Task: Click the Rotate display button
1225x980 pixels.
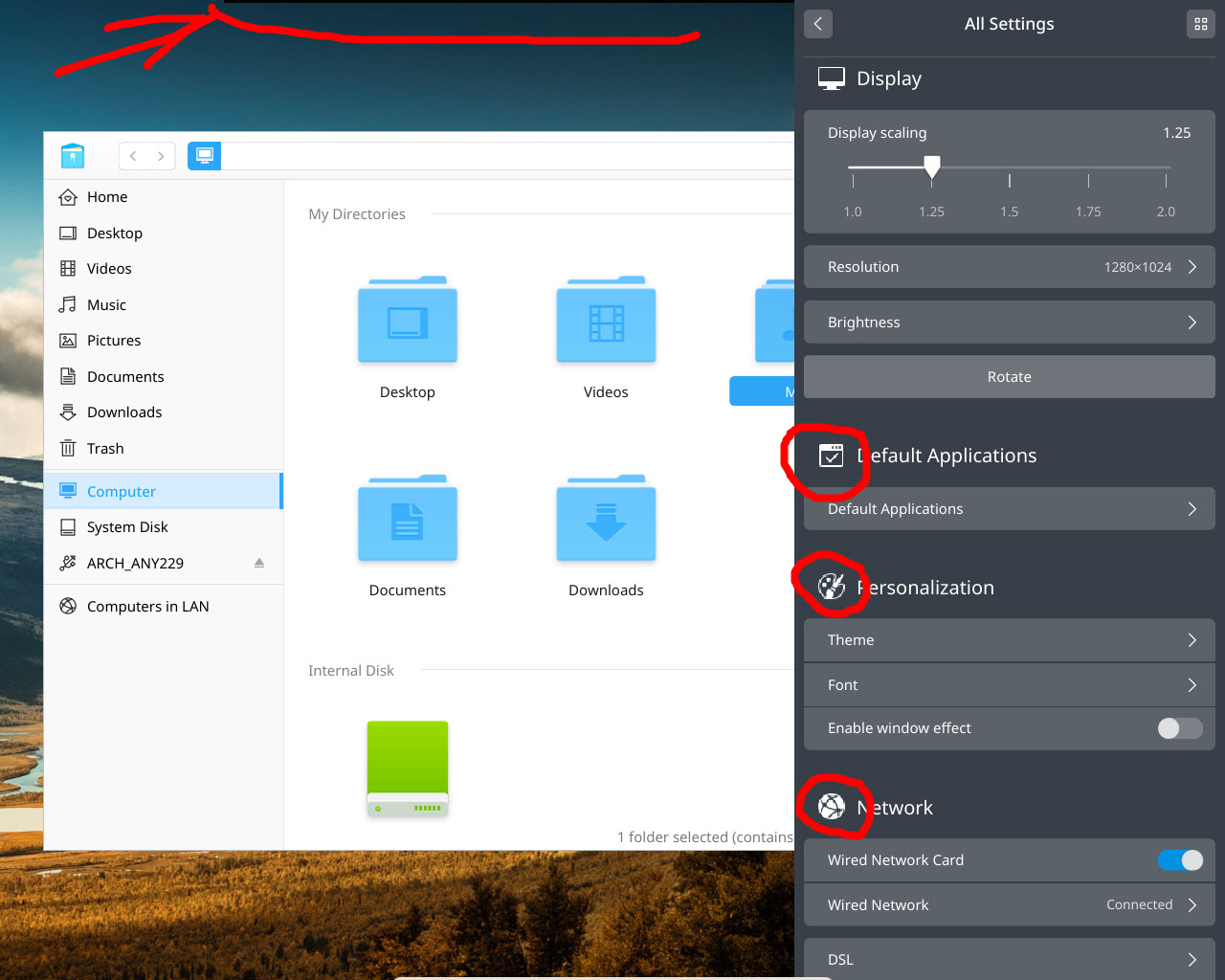Action: click(1010, 377)
